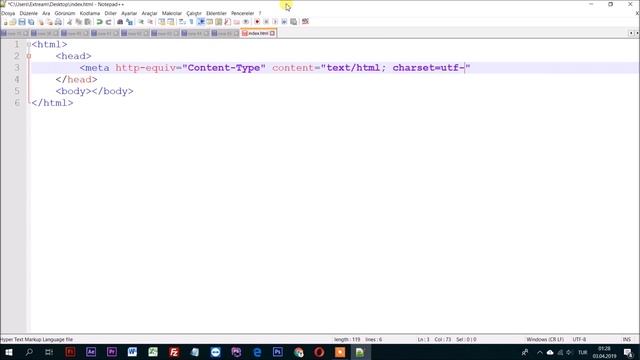The width and height of the screenshot is (640, 360).
Task: Open Find with the binoculars icon
Action: coord(120,22)
